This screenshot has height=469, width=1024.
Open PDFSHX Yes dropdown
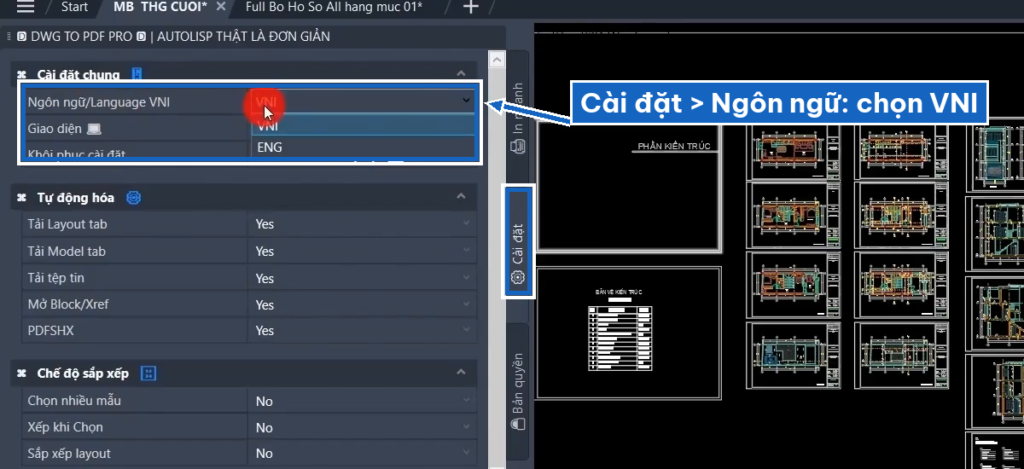click(x=362, y=331)
